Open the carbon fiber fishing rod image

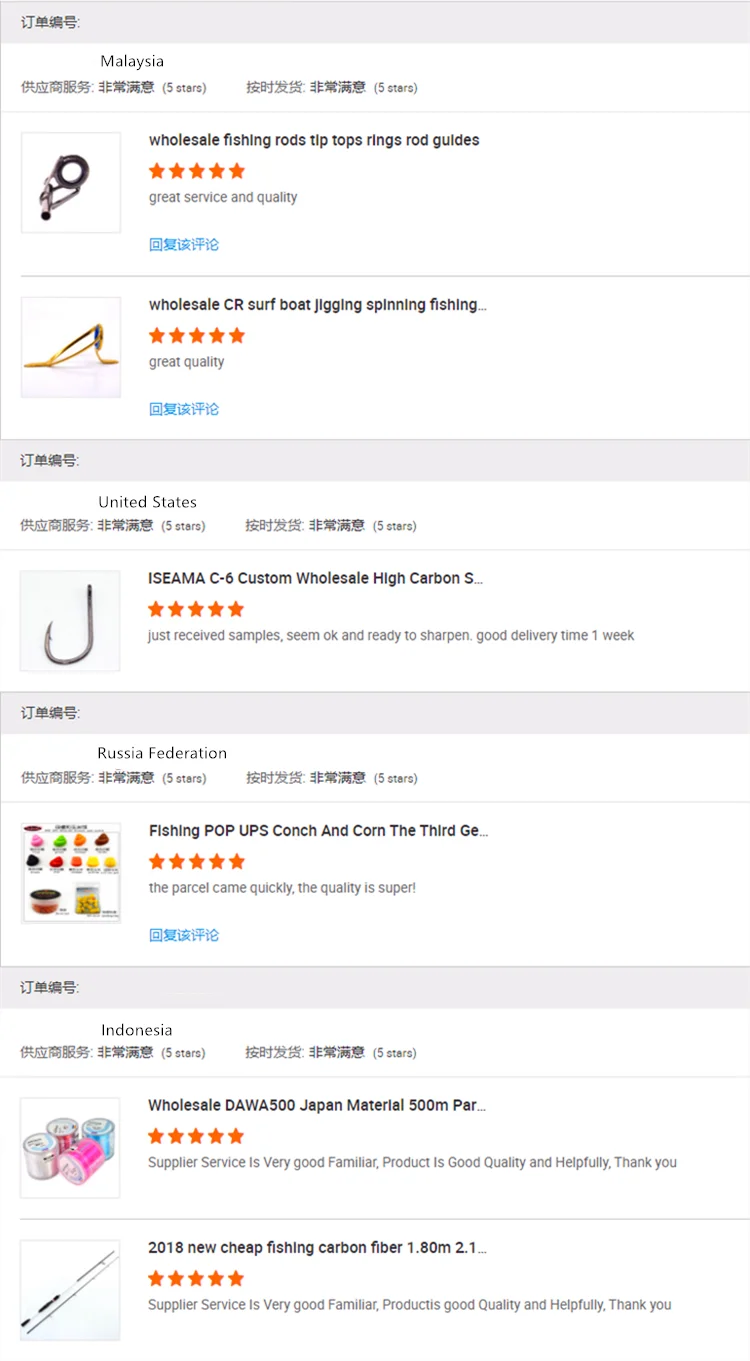(x=70, y=1290)
